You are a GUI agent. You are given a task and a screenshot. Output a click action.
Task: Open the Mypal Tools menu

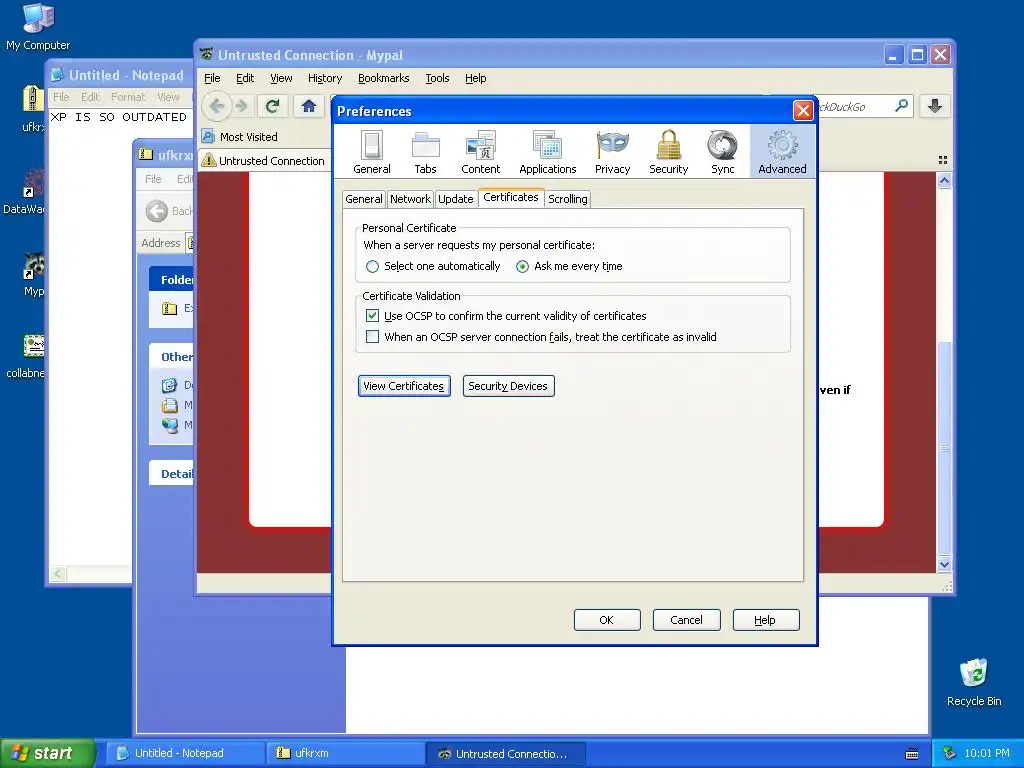[x=437, y=78]
